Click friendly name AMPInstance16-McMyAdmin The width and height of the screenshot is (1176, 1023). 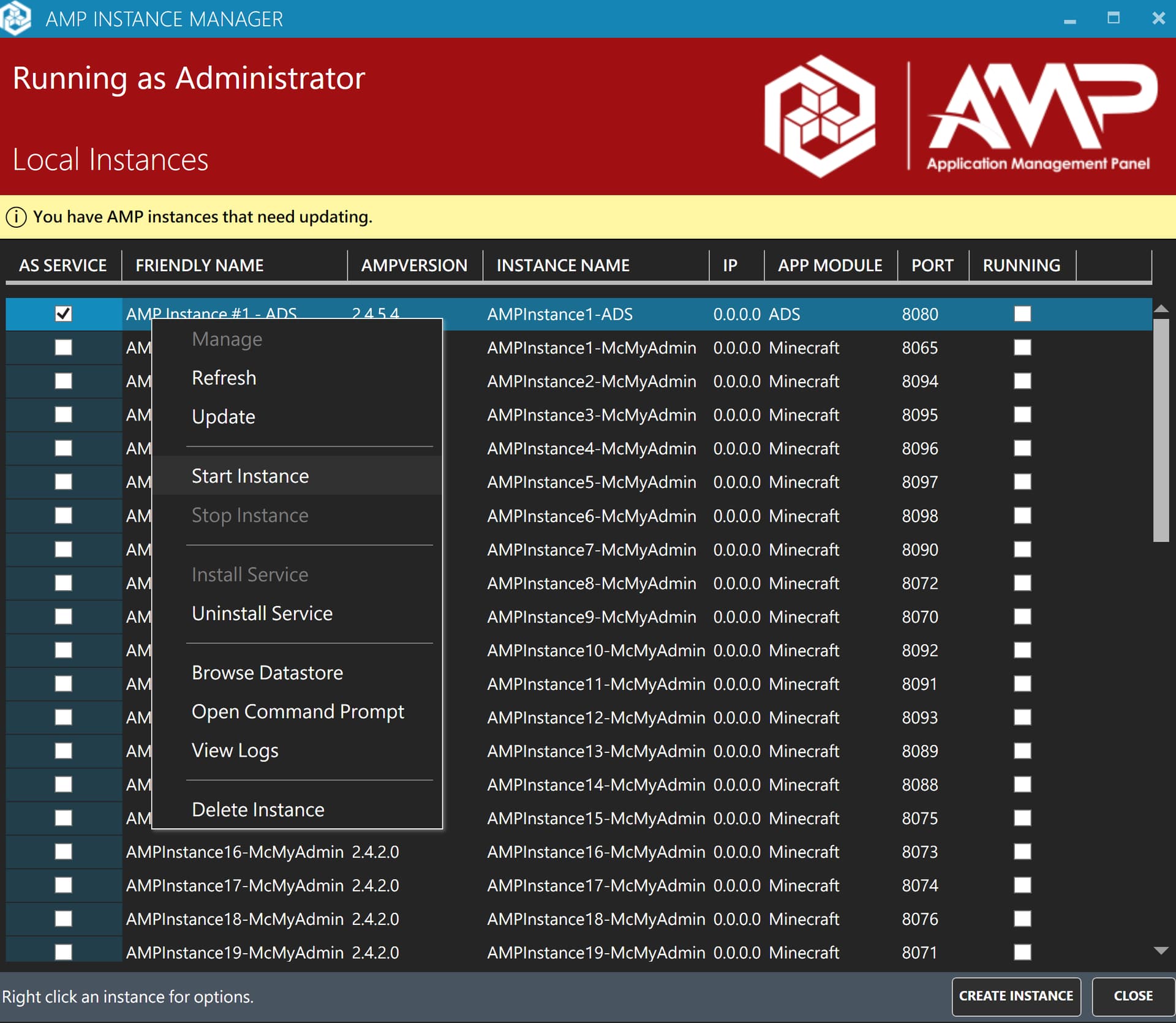[x=235, y=852]
